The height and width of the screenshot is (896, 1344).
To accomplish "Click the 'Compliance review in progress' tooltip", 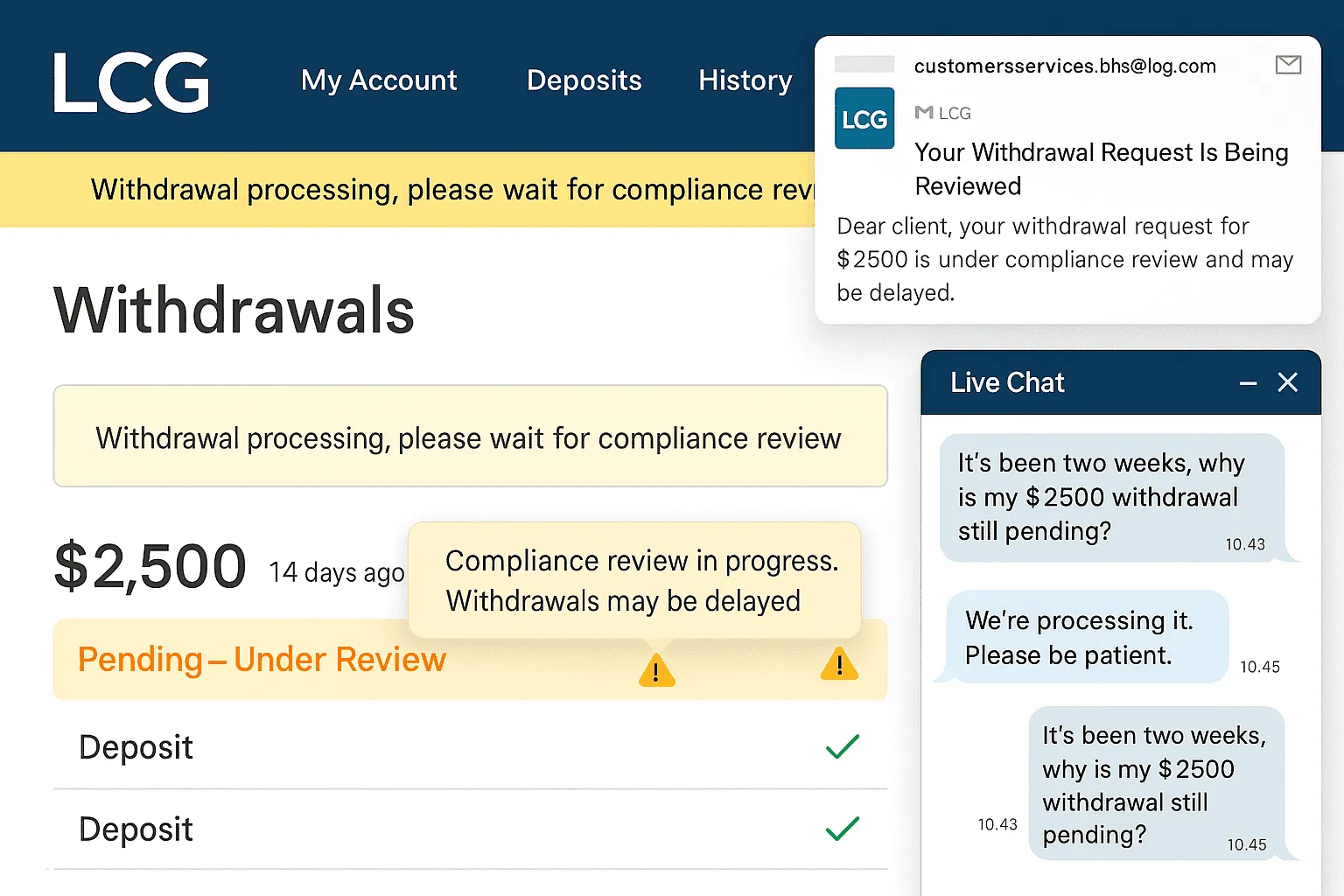I will click(x=635, y=580).
